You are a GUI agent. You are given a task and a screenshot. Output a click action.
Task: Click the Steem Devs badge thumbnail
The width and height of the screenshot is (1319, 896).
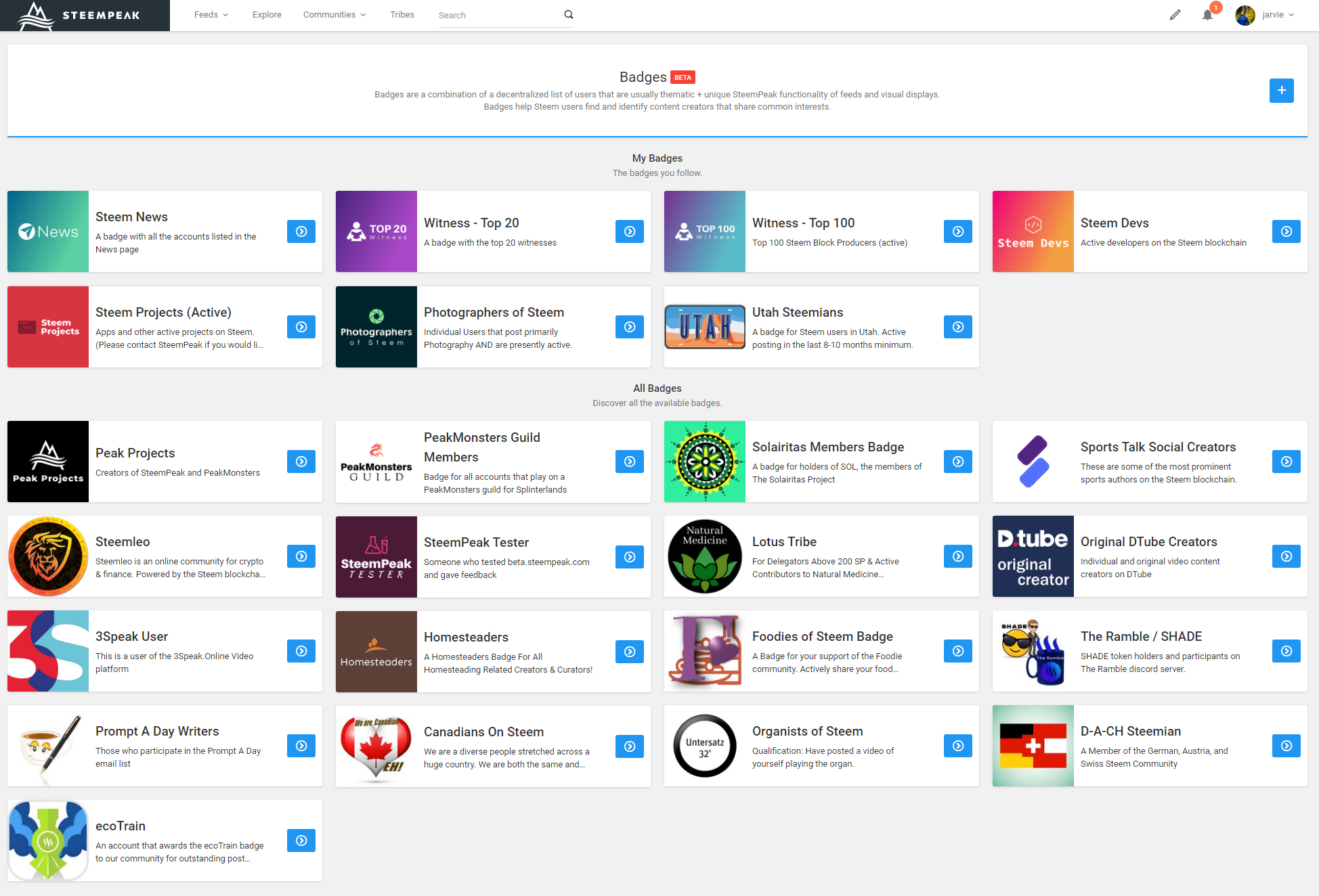(x=1033, y=231)
